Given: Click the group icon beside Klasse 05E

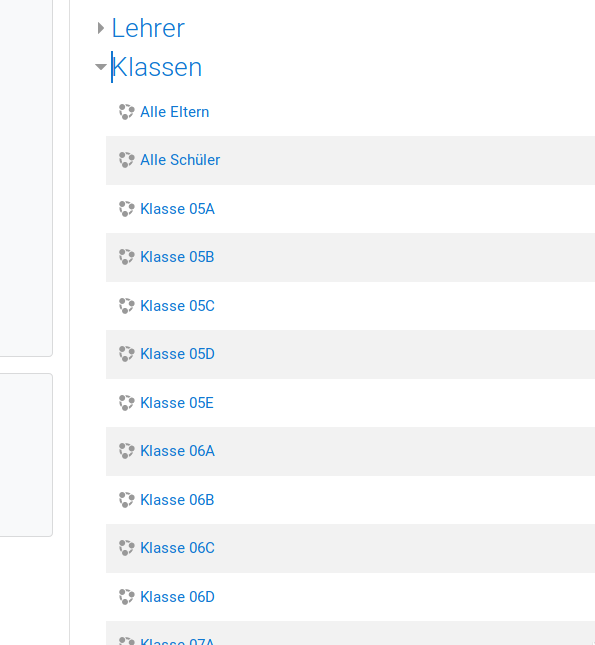Looking at the screenshot, I should [x=126, y=403].
